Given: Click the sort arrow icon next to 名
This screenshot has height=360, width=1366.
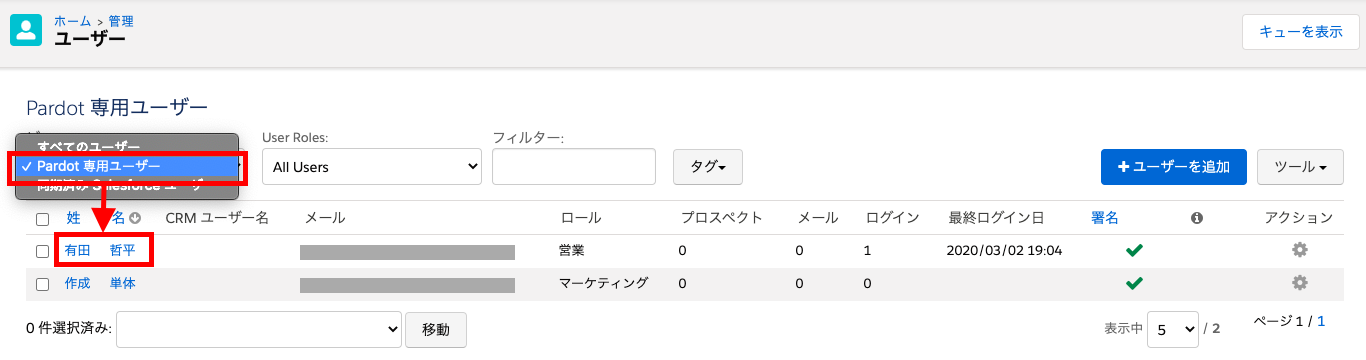Looking at the screenshot, I should (135, 218).
